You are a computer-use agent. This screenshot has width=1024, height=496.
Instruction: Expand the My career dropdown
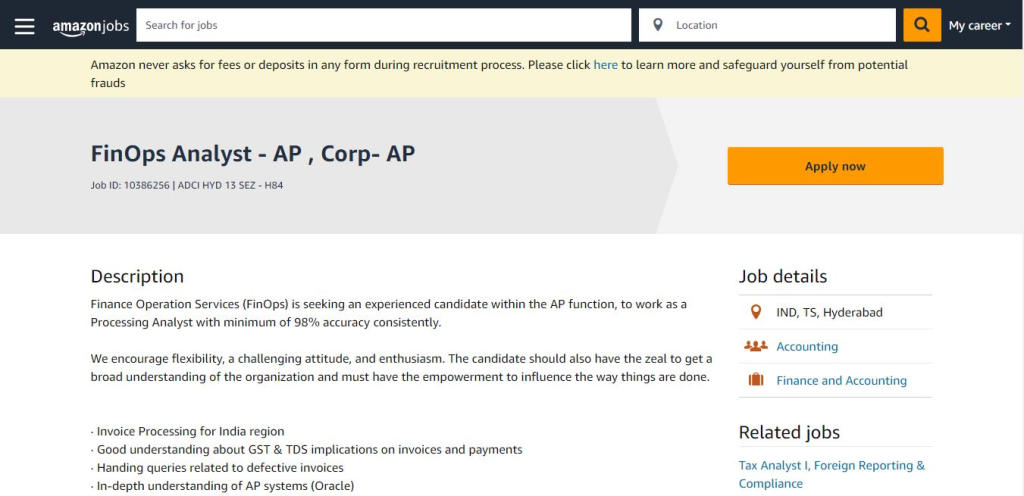(x=979, y=25)
